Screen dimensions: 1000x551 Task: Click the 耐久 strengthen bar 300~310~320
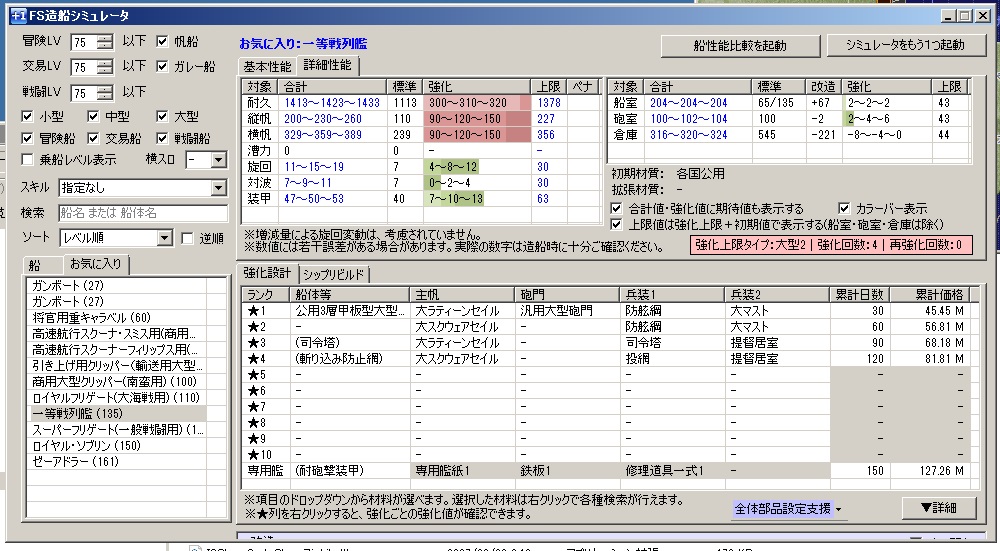477,103
